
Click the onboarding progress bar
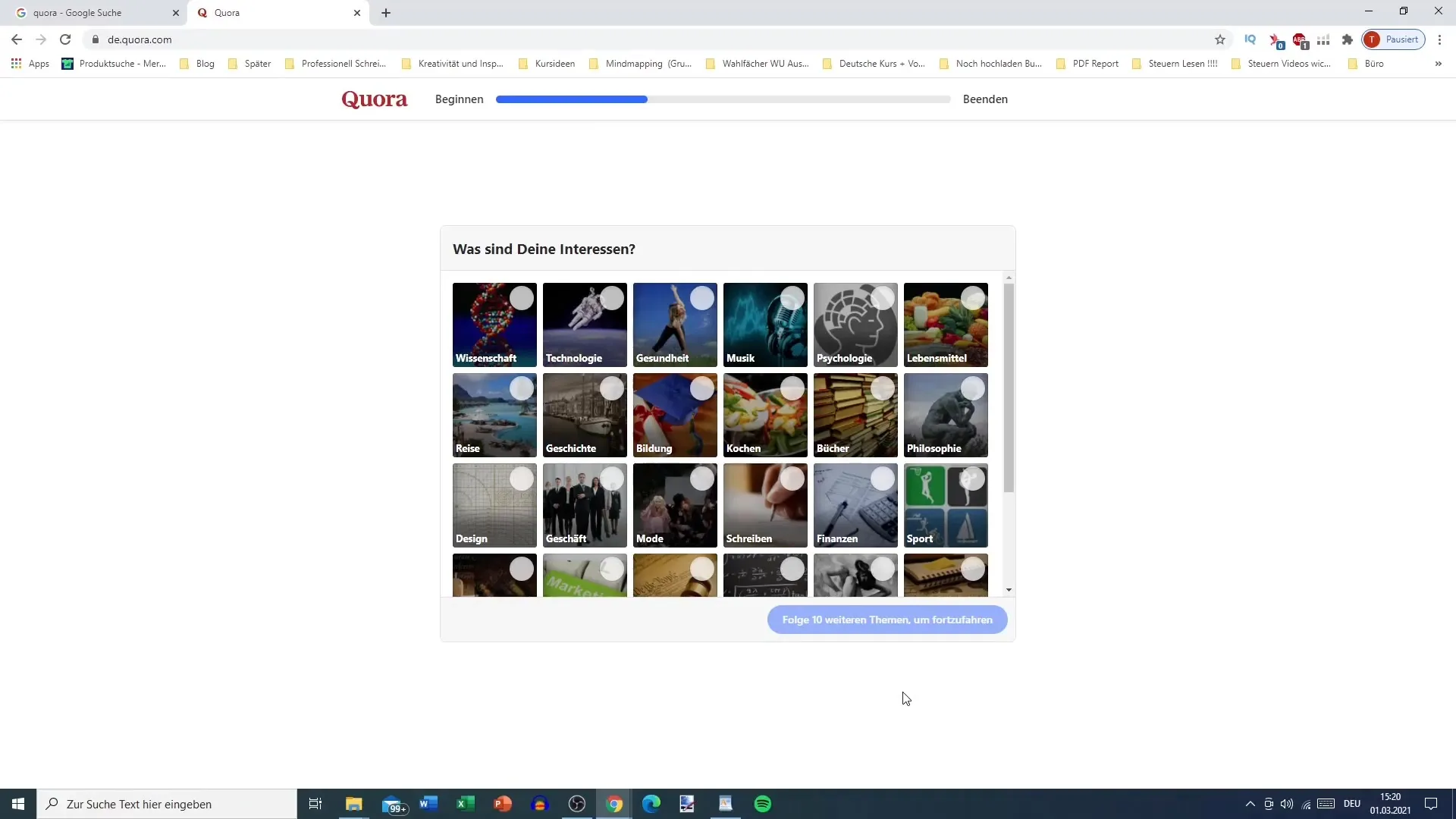723,99
